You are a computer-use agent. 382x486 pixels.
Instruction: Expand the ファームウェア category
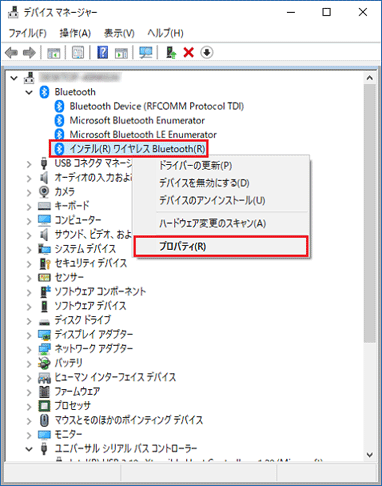coord(29,392)
